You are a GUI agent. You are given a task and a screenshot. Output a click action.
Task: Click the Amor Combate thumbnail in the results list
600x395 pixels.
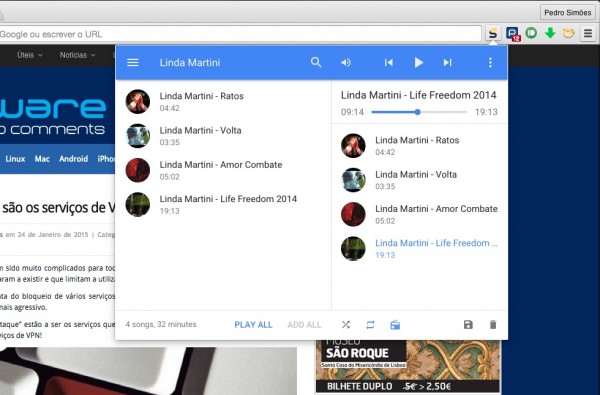click(138, 170)
